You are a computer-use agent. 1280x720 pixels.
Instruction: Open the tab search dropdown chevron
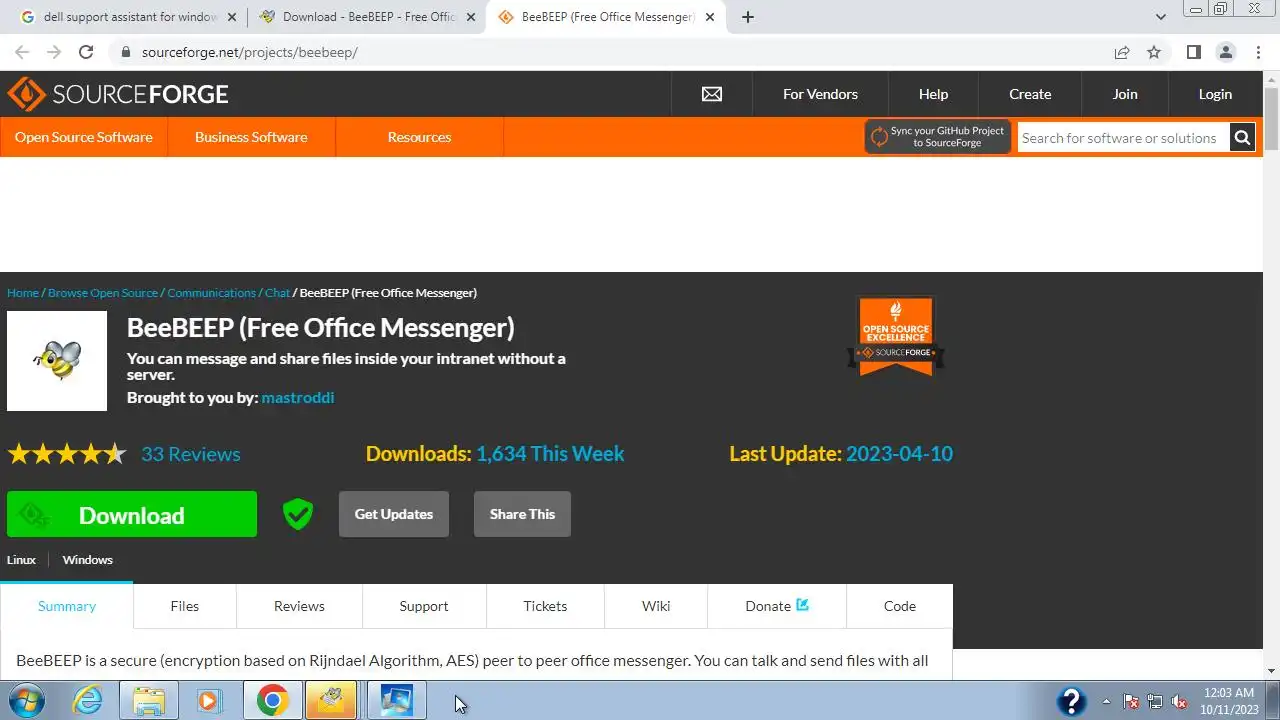click(x=1161, y=17)
